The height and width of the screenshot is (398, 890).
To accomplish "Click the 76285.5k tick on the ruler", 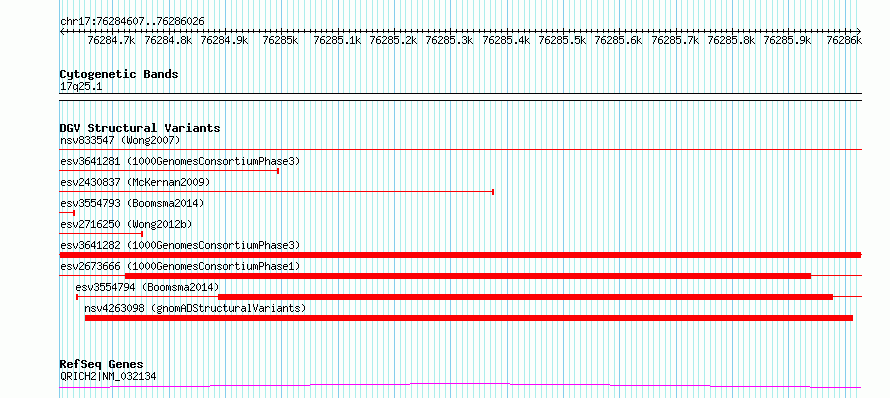I will (562, 41).
